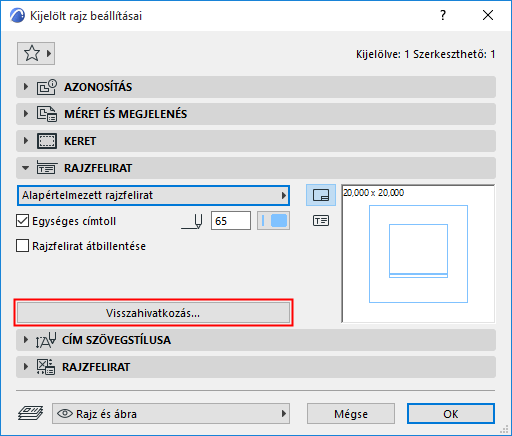Uncheck Egységes címtoll checkbox
Viewport: 512px width, 436px height.
click(22, 221)
